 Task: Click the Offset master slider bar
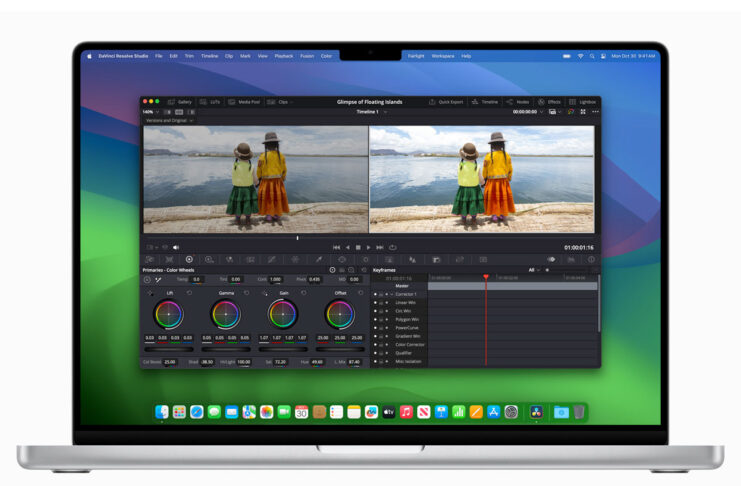click(340, 349)
